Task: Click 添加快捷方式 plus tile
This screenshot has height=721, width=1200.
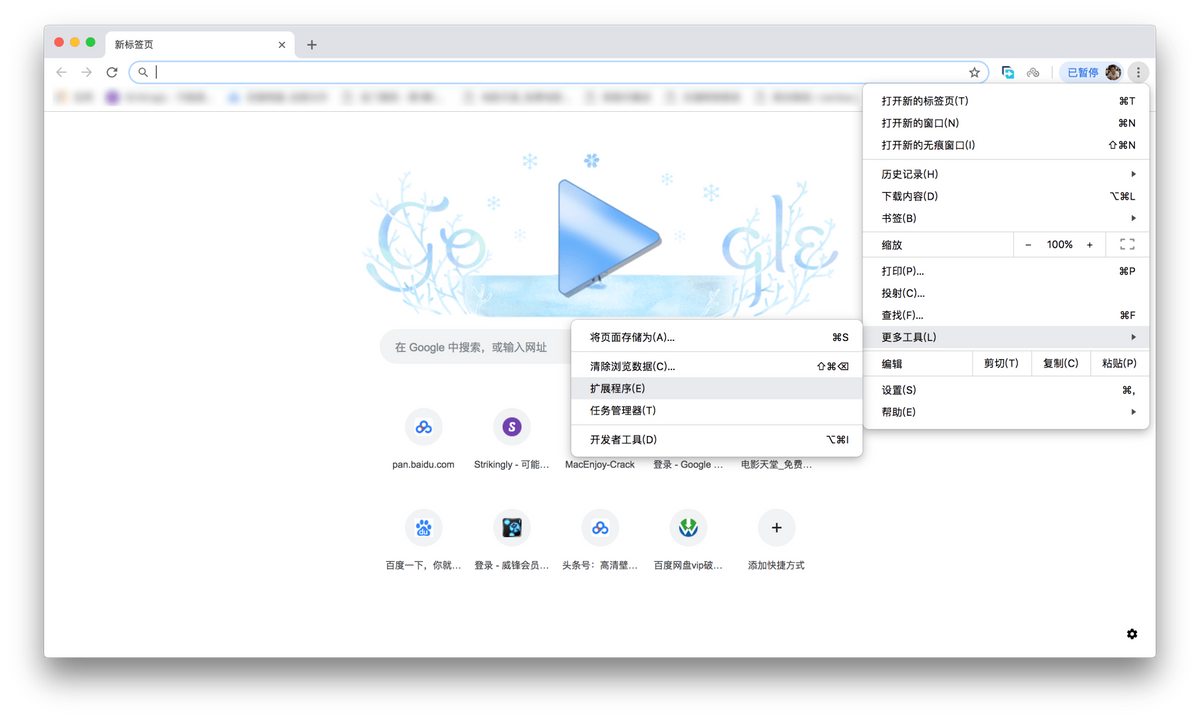Action: coord(776,527)
